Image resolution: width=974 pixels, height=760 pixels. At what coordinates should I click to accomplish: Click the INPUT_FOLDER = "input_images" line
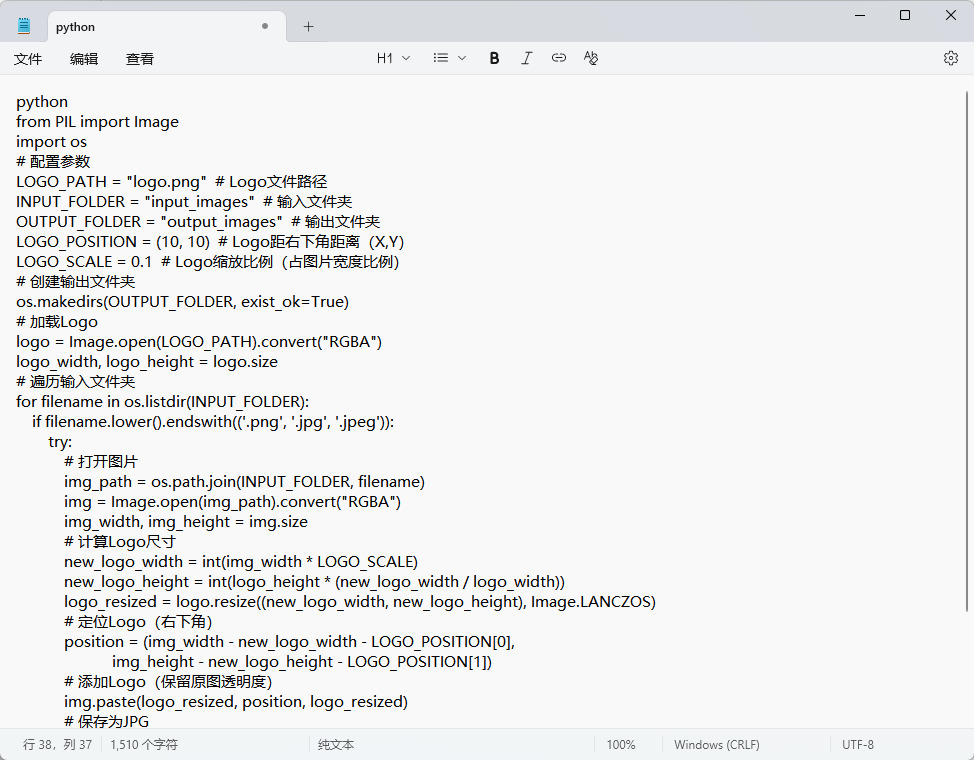[x=184, y=201]
